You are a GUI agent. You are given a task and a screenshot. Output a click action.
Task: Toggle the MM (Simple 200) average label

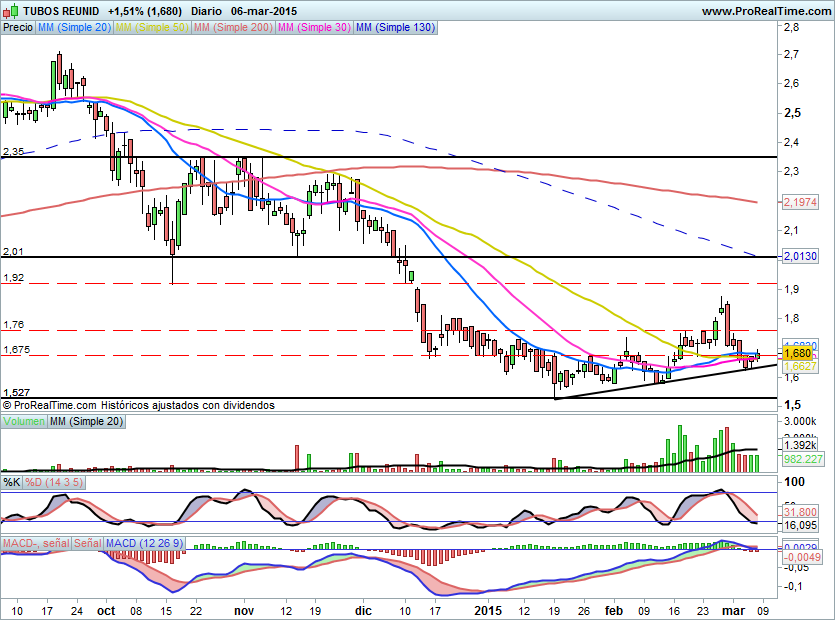[233, 28]
